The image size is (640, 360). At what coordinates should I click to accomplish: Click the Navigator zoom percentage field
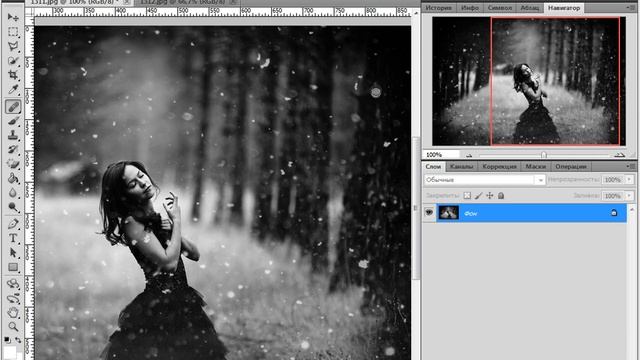pos(441,155)
